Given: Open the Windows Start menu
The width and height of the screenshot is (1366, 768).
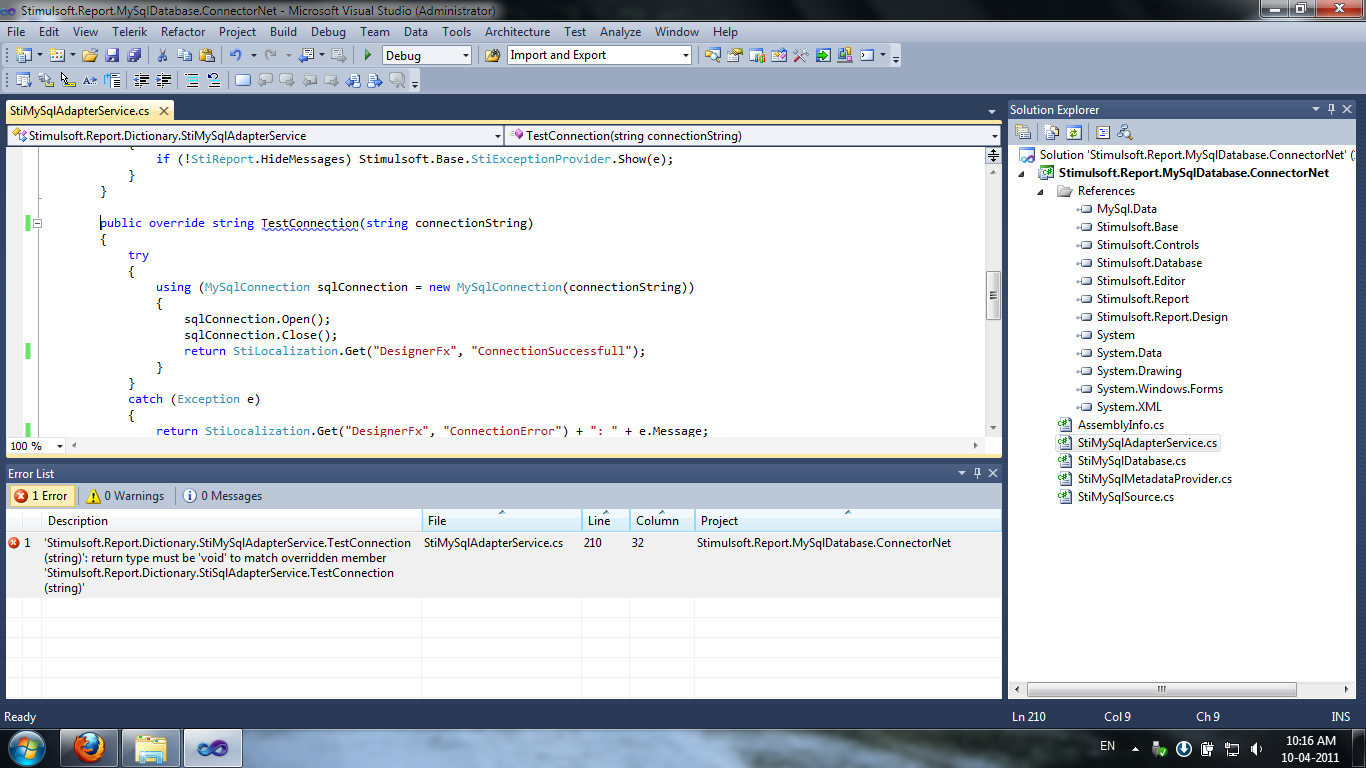Looking at the screenshot, I should [x=26, y=747].
